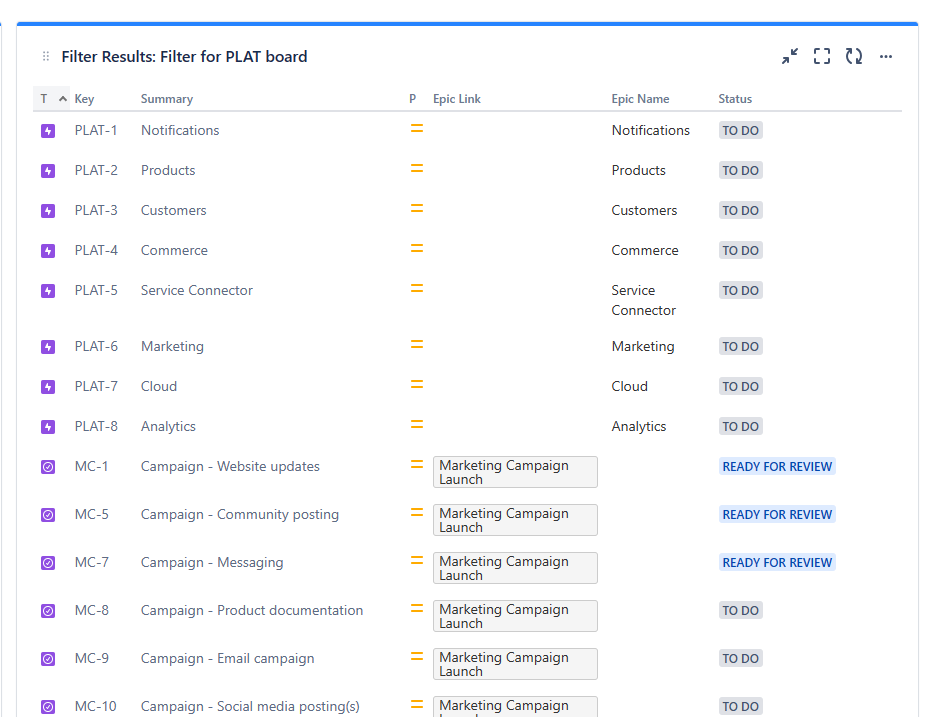This screenshot has width=943, height=717.
Task: Click the task type icon for MC-7
Action: click(x=48, y=562)
